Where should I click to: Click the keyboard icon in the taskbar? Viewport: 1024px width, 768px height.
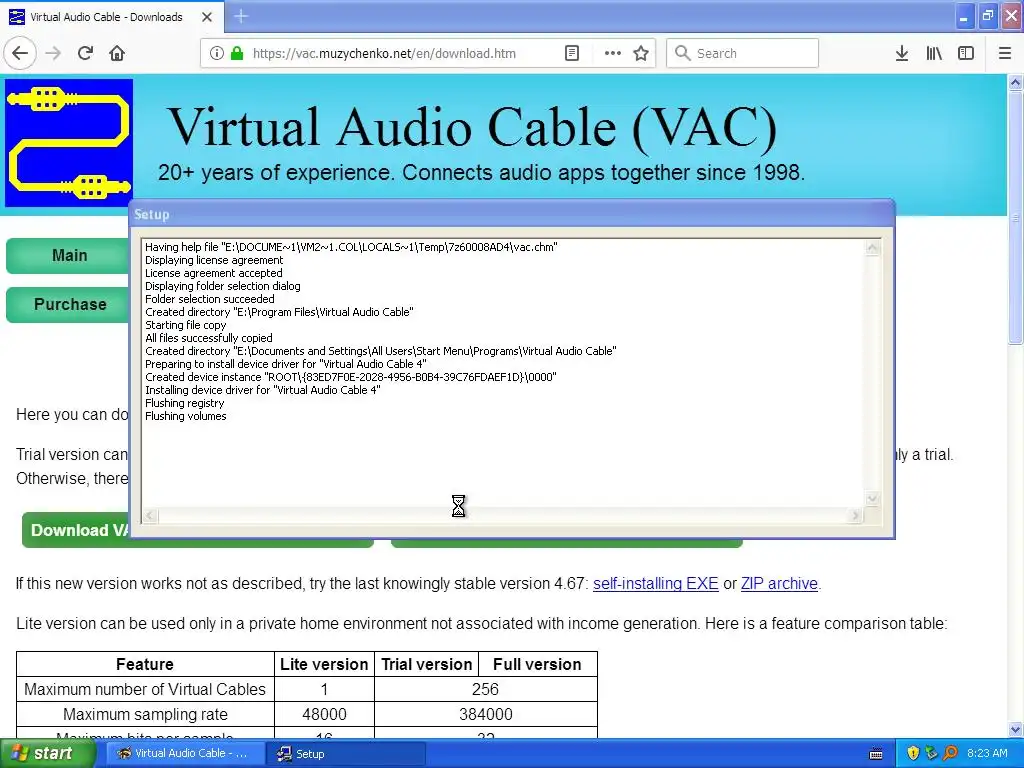click(x=876, y=754)
